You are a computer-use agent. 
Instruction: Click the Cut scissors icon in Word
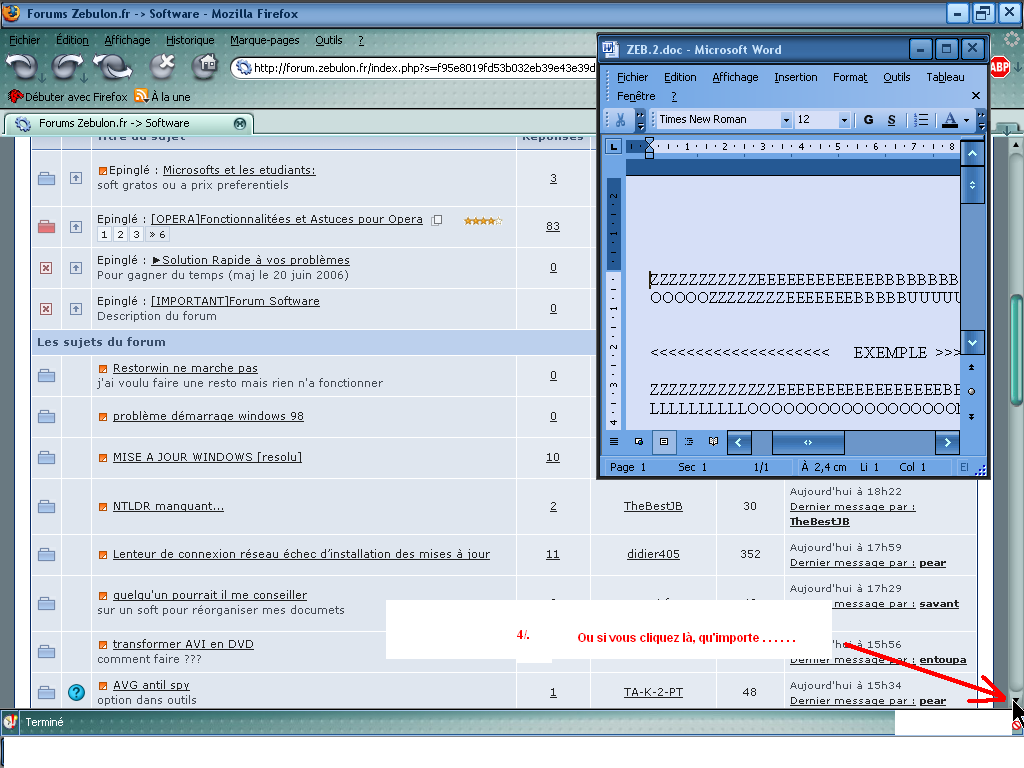click(x=619, y=120)
